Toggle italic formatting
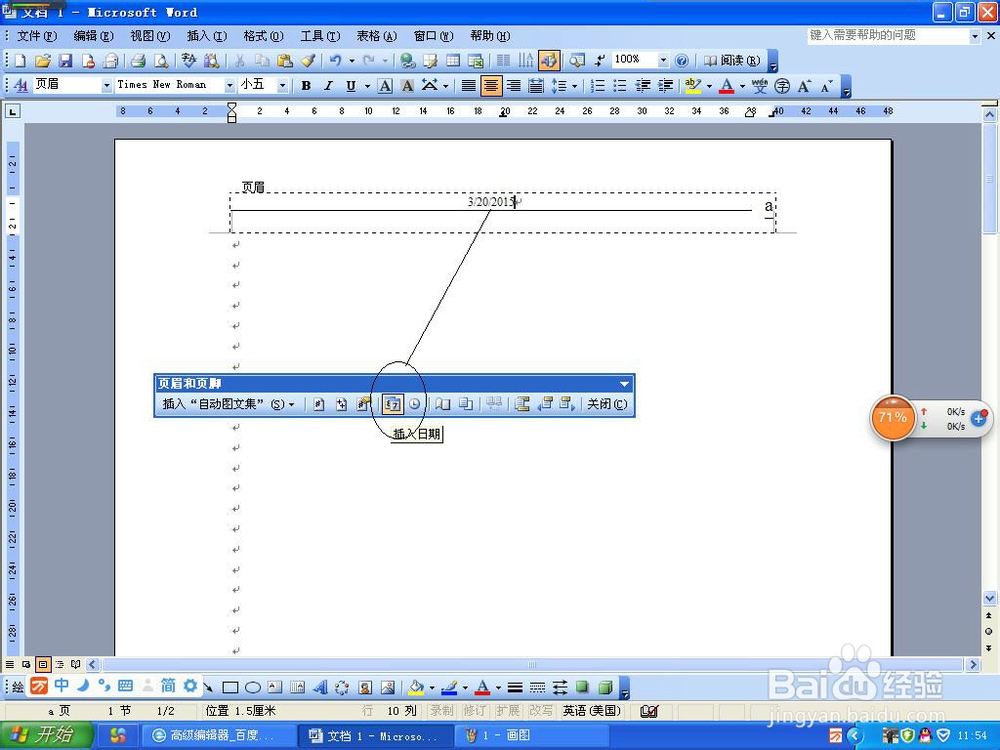The image size is (1000, 750). [328, 85]
